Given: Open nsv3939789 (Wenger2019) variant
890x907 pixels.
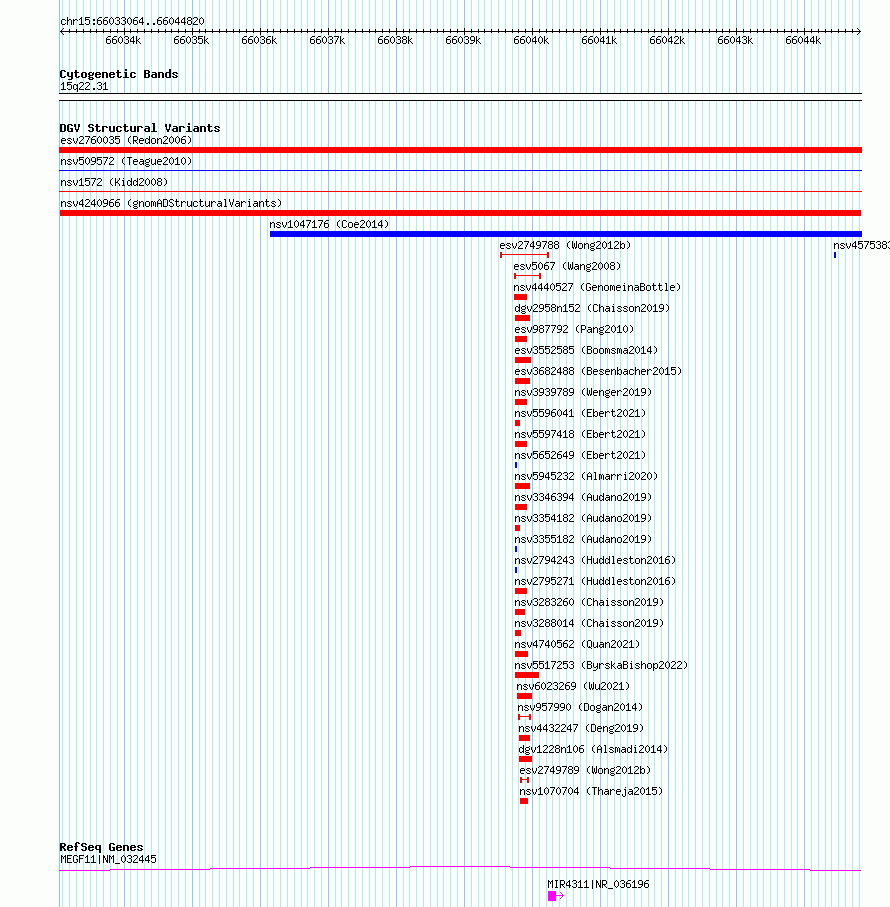Looking at the screenshot, I should [583, 392].
